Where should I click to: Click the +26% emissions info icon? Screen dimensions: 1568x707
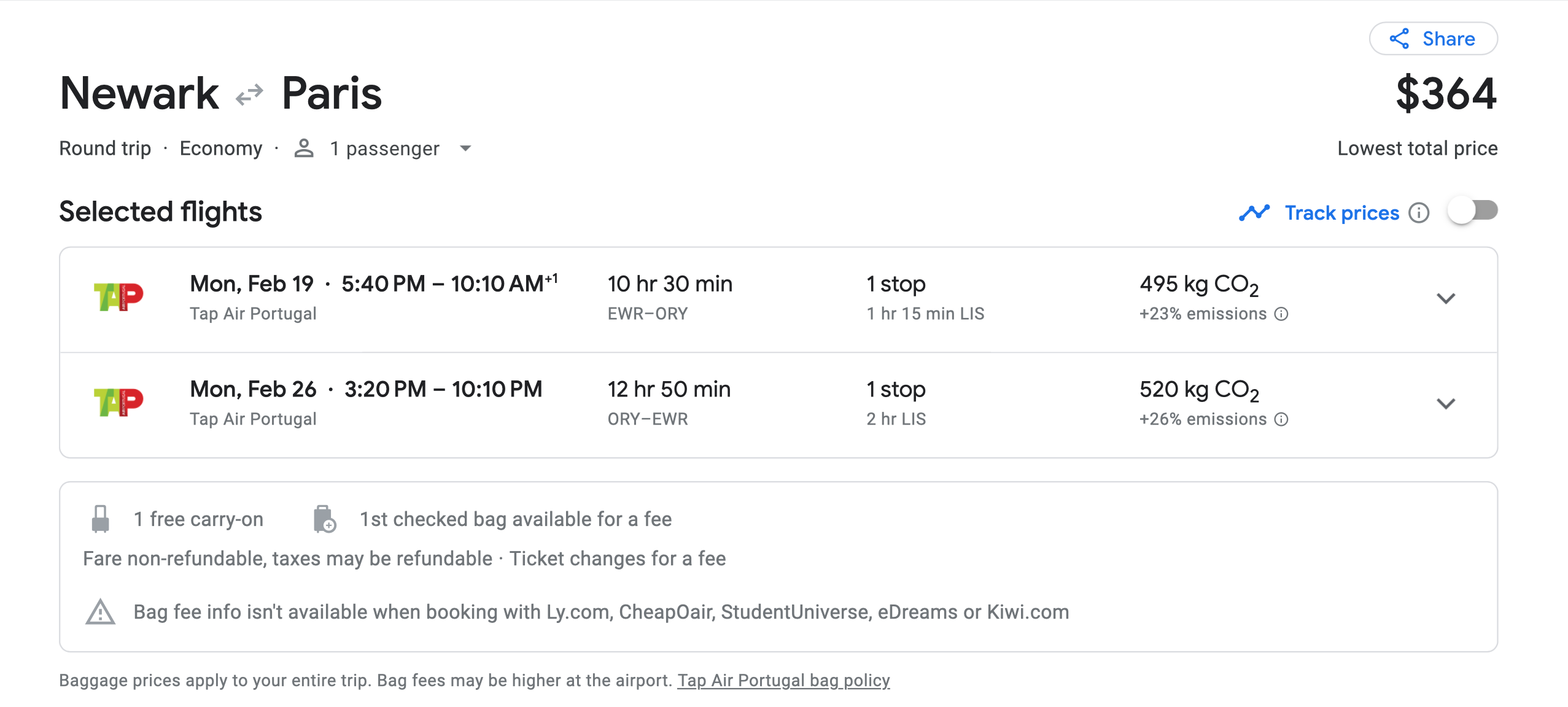pos(1281,420)
